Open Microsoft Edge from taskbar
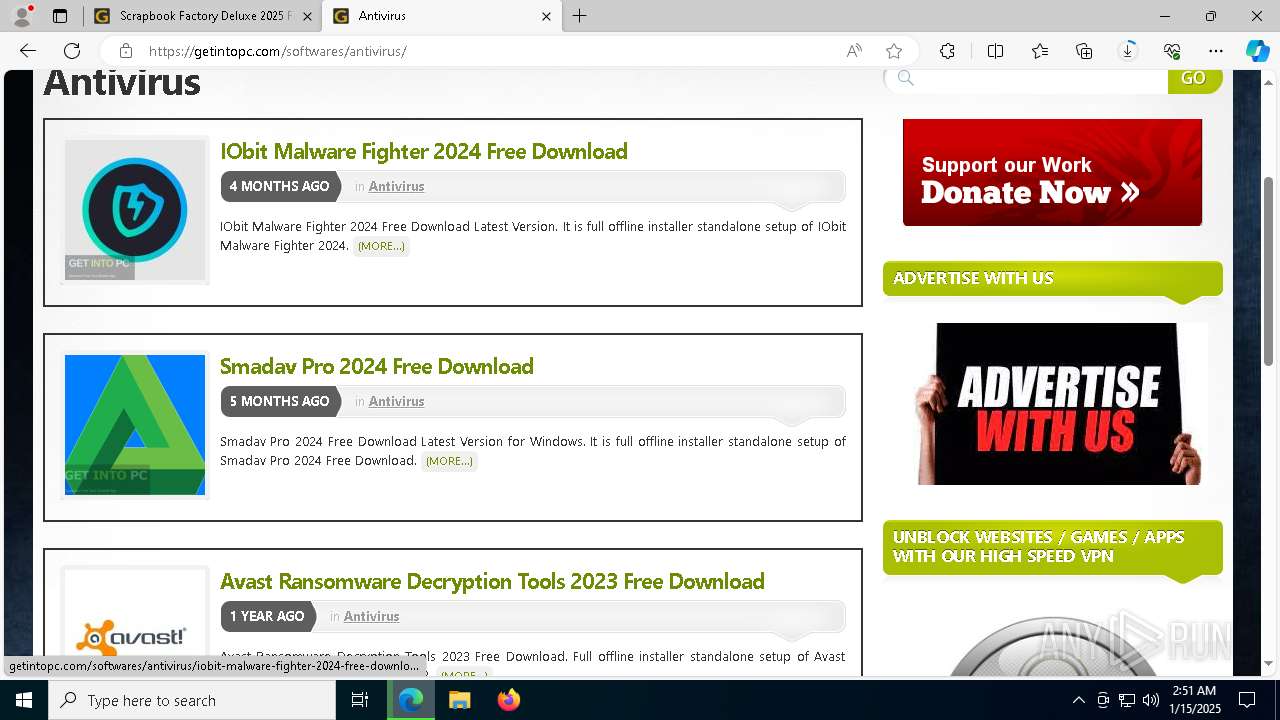Viewport: 1280px width, 720px height. pyautogui.click(x=411, y=700)
